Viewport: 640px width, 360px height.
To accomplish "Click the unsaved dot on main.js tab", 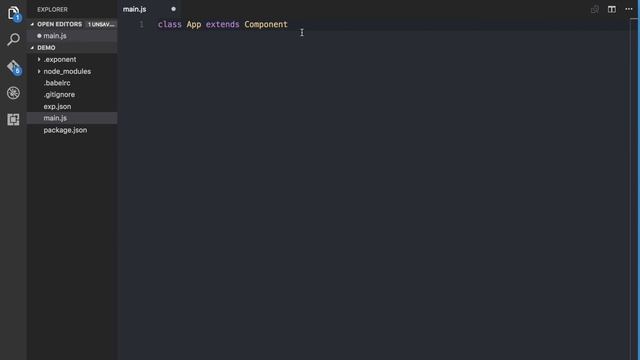I will point(173,9).
